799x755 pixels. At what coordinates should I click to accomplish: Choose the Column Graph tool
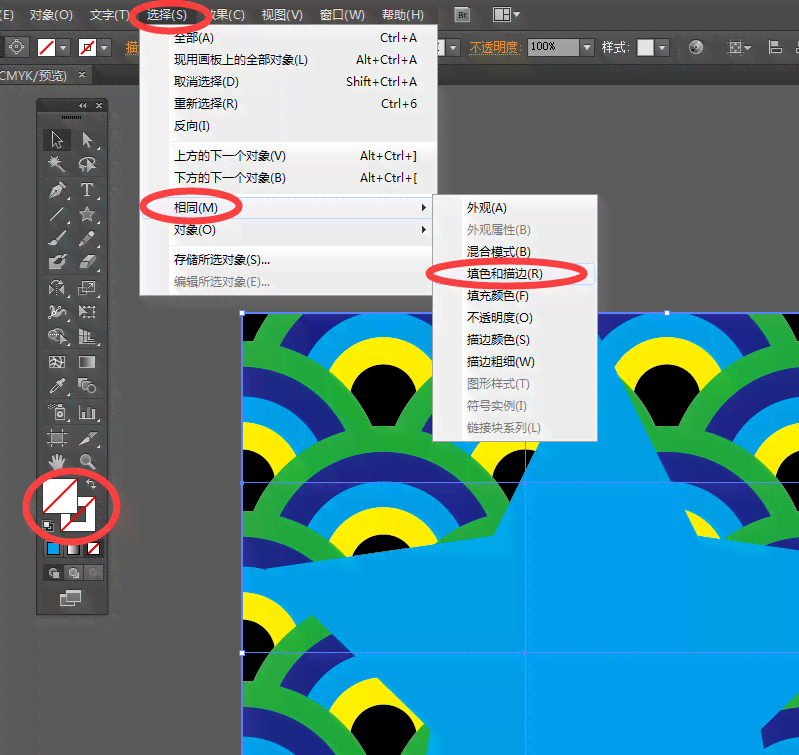(87, 412)
